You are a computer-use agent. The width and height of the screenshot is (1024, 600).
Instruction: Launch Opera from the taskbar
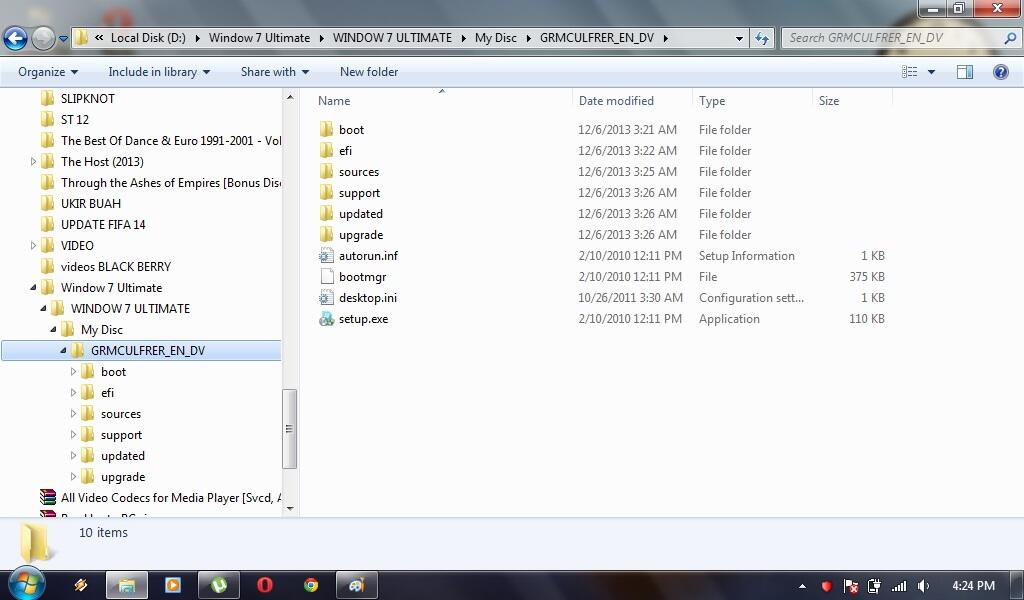[264, 585]
